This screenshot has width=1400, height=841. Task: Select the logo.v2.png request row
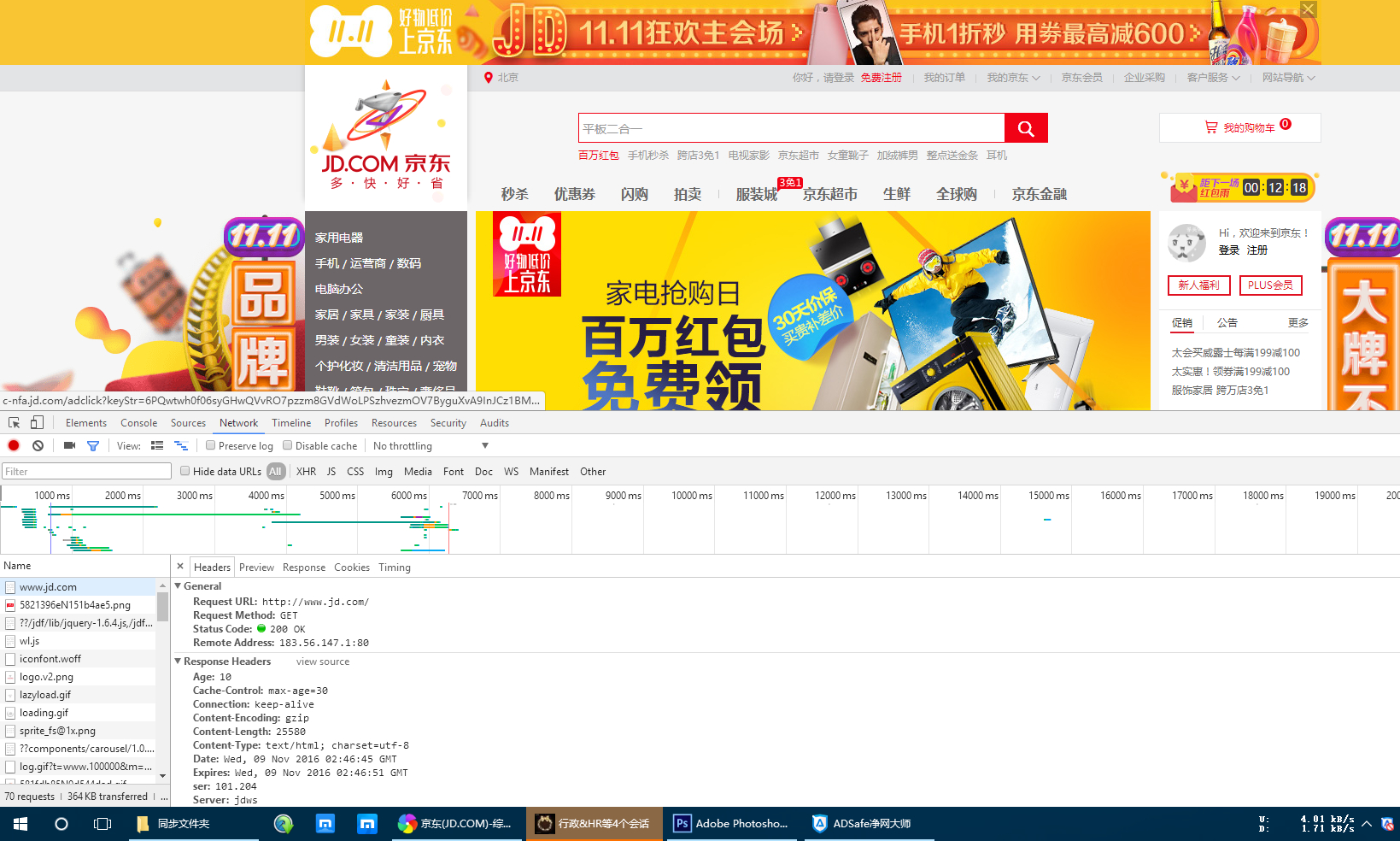point(79,676)
